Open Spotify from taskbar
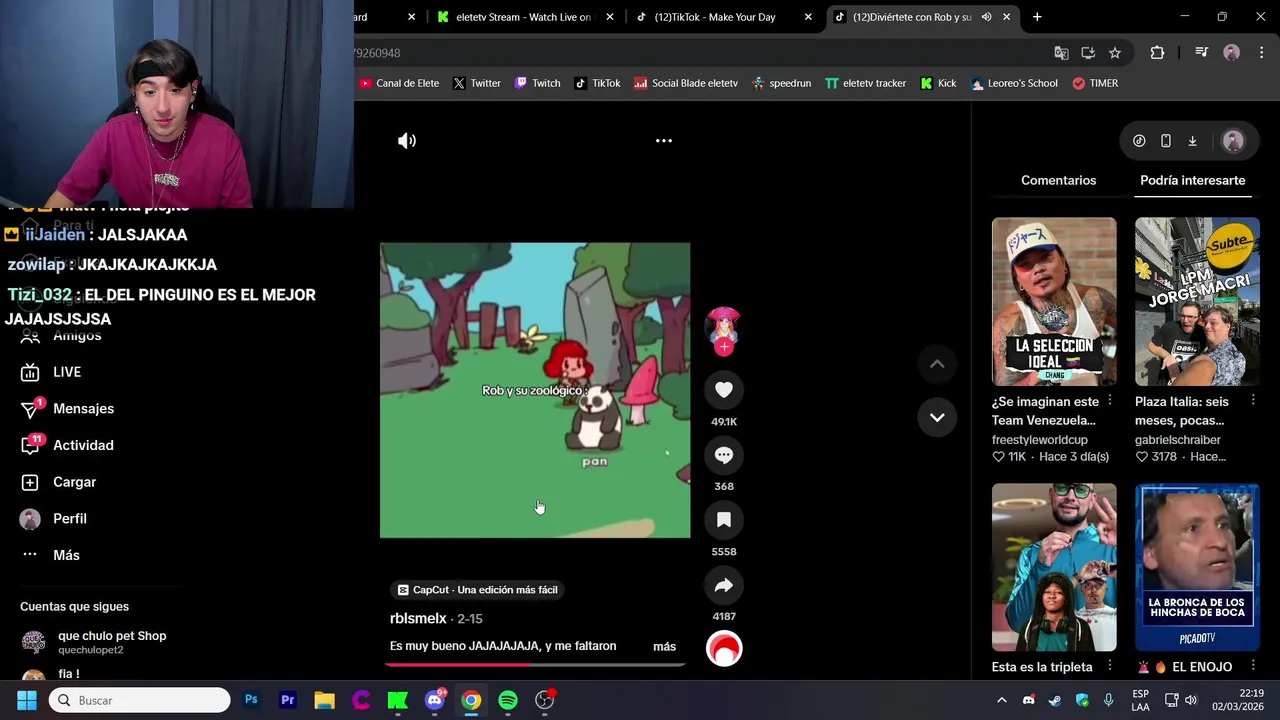The width and height of the screenshot is (1280, 720). coord(508,700)
